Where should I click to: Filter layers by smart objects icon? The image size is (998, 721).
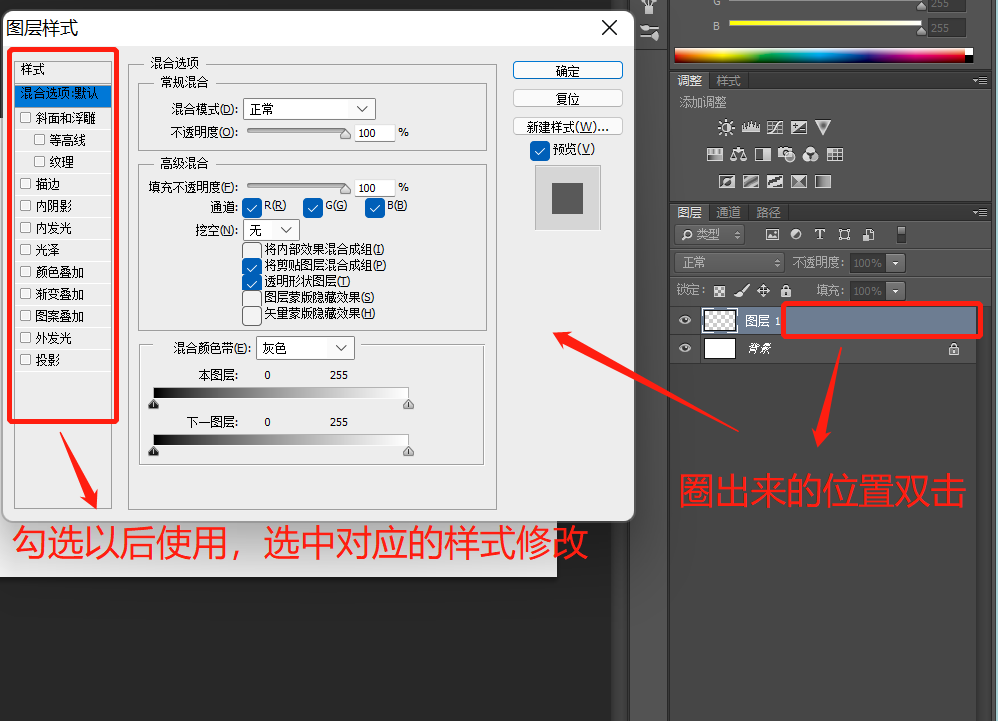[868, 234]
